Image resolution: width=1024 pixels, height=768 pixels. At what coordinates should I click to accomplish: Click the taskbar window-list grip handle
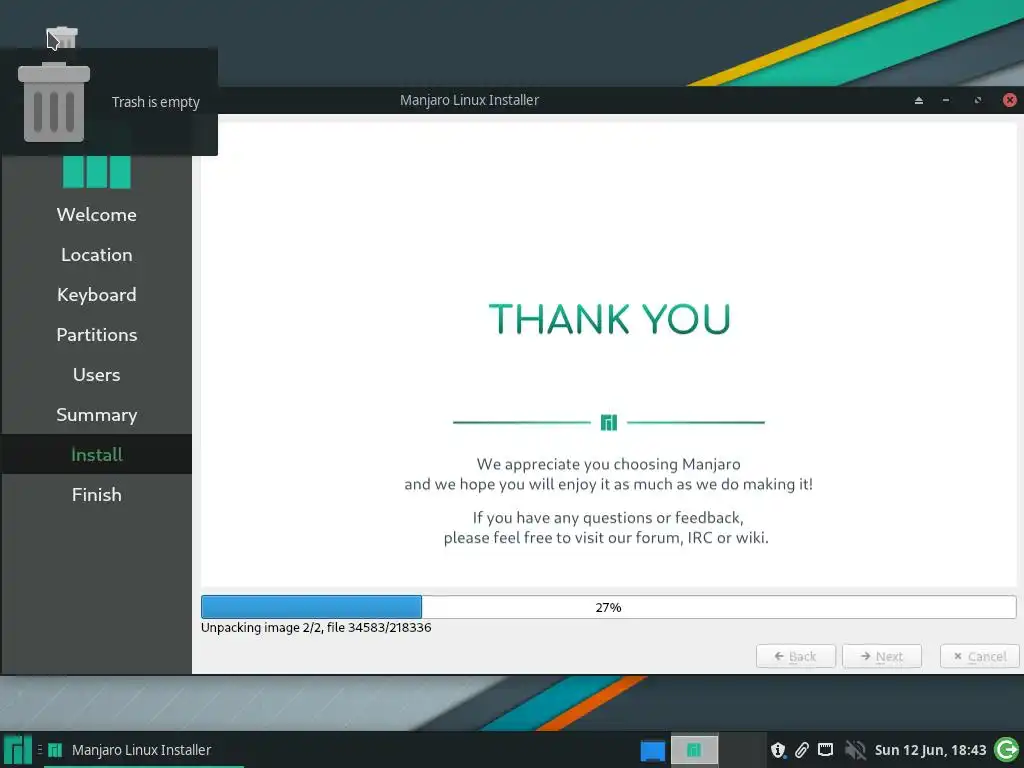coord(39,750)
